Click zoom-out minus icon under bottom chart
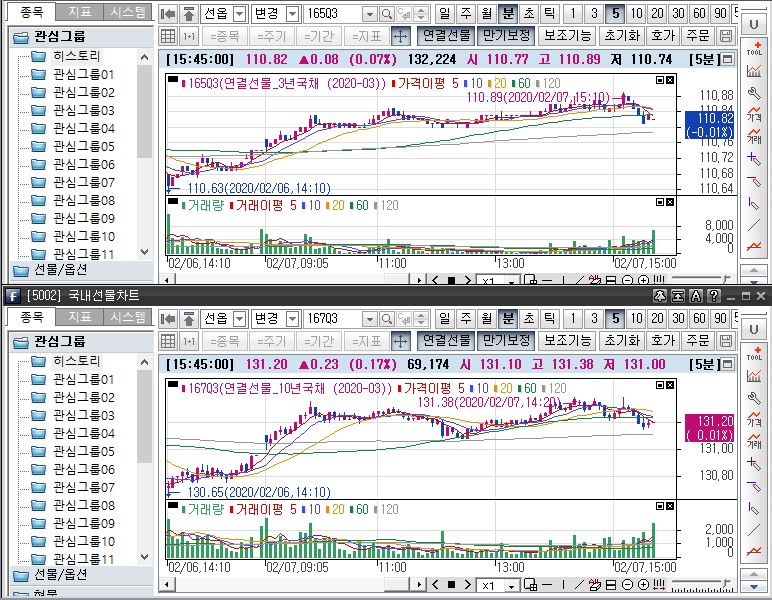The image size is (772, 600). (x=627, y=585)
